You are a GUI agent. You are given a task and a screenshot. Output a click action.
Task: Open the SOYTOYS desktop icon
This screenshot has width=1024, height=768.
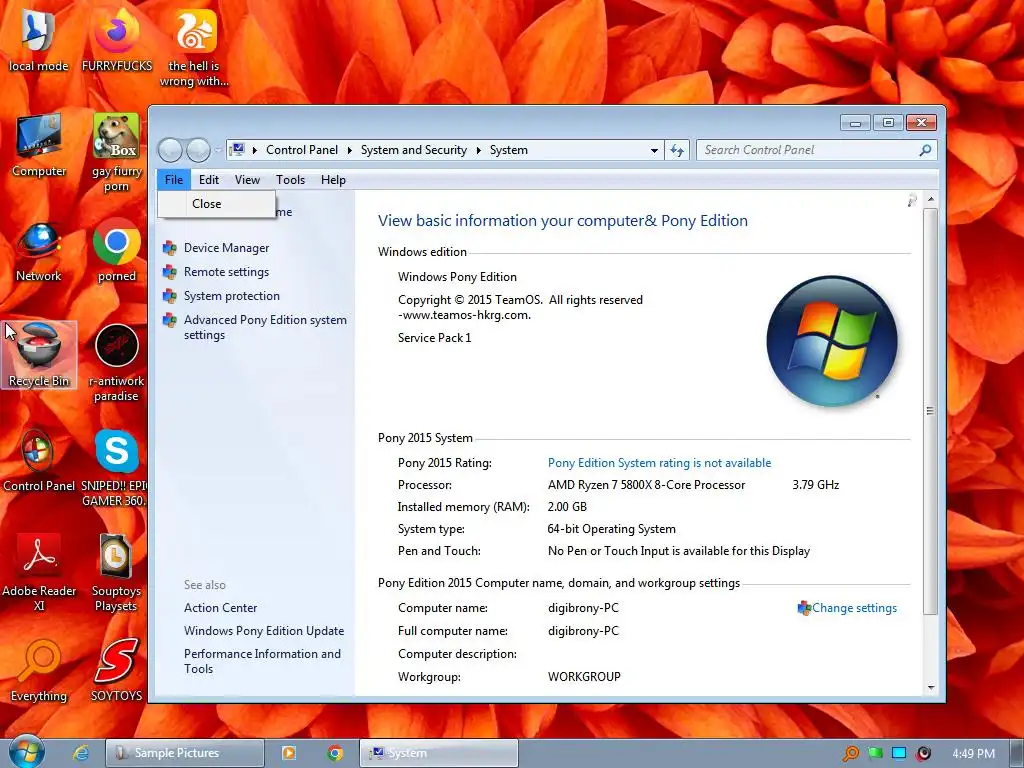pyautogui.click(x=116, y=670)
